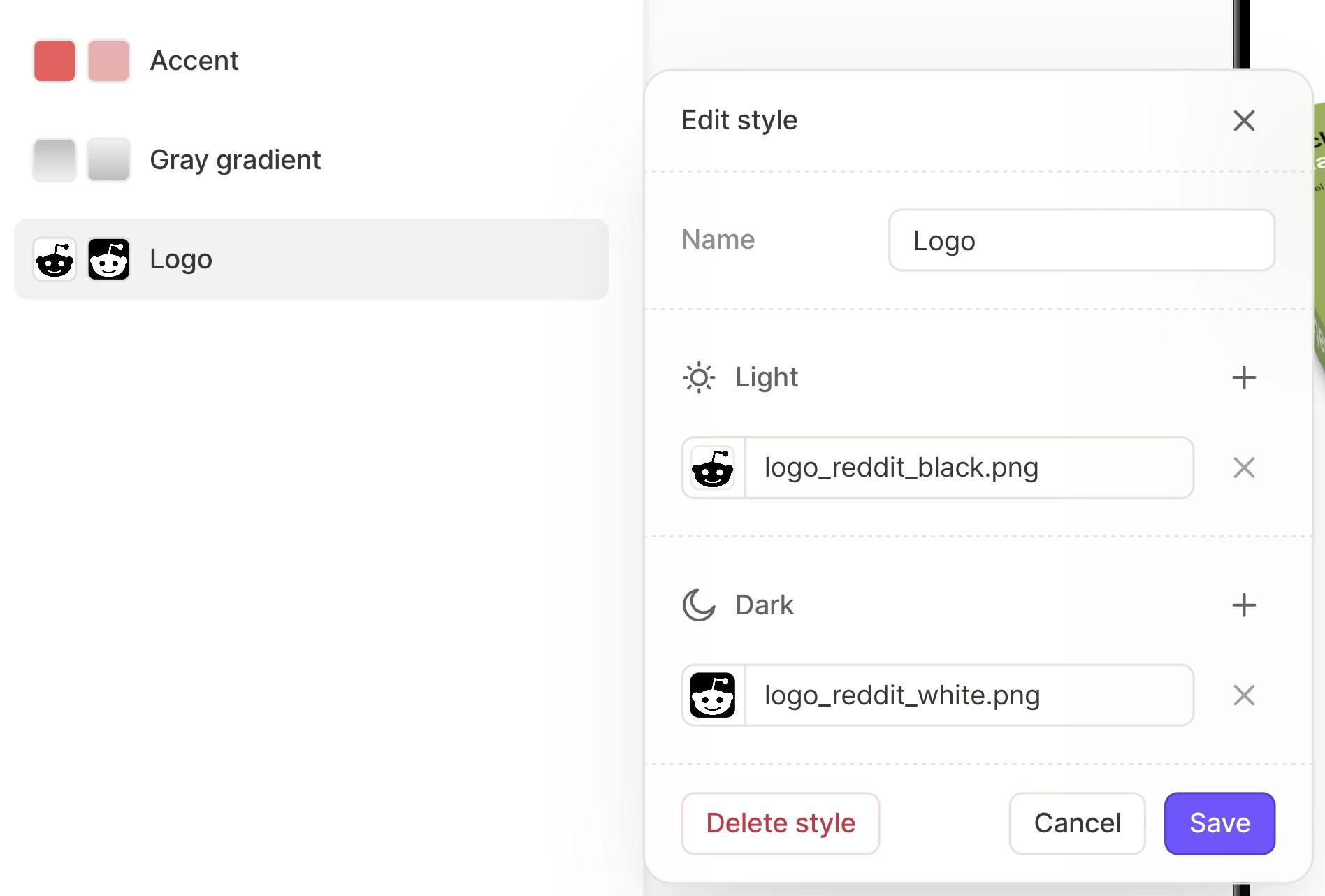
Task: Save the style changes
Action: pyautogui.click(x=1220, y=823)
